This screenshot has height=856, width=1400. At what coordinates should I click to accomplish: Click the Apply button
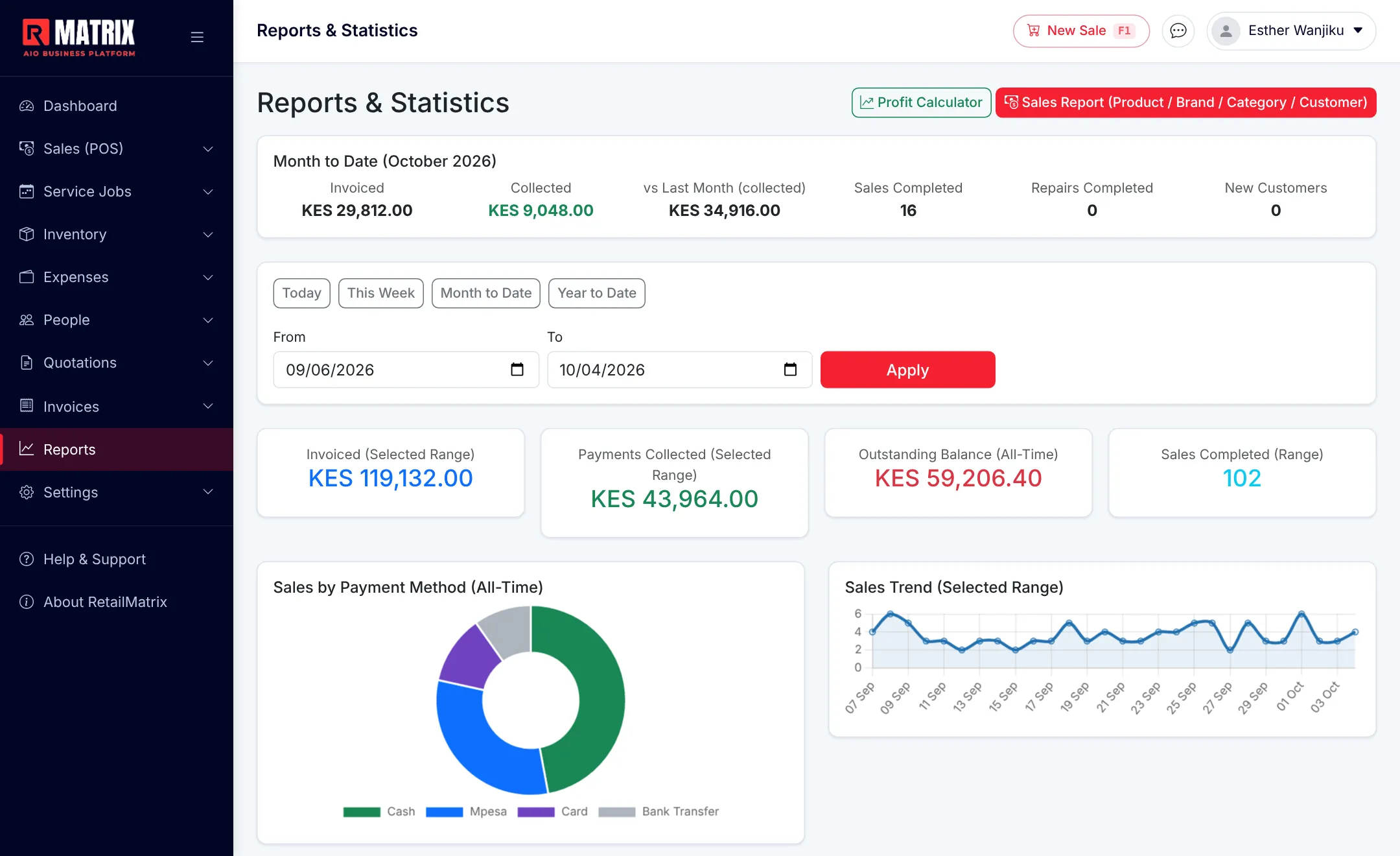pyautogui.click(x=907, y=370)
